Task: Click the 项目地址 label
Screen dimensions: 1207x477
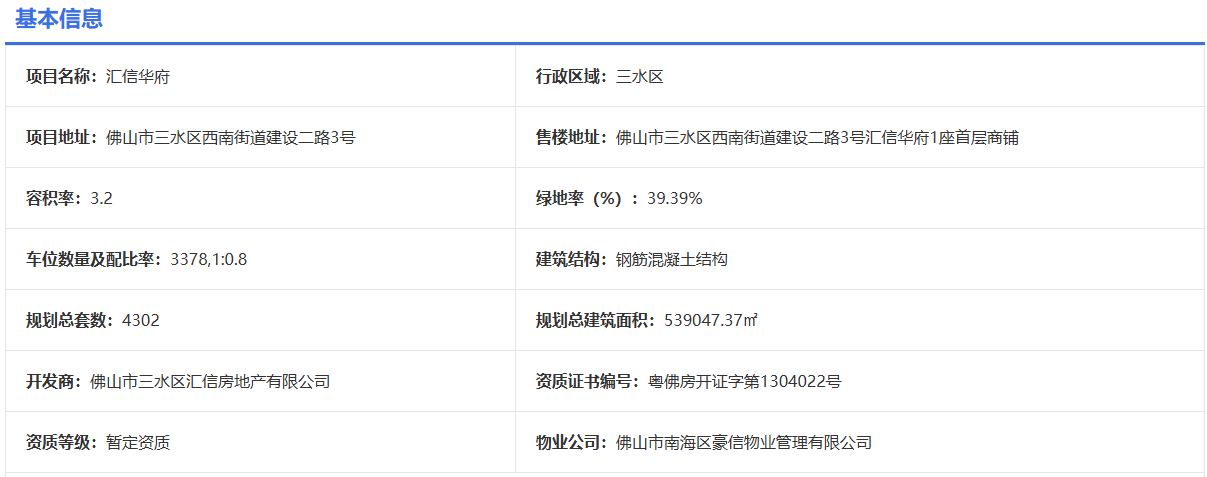Action: [x=62, y=137]
